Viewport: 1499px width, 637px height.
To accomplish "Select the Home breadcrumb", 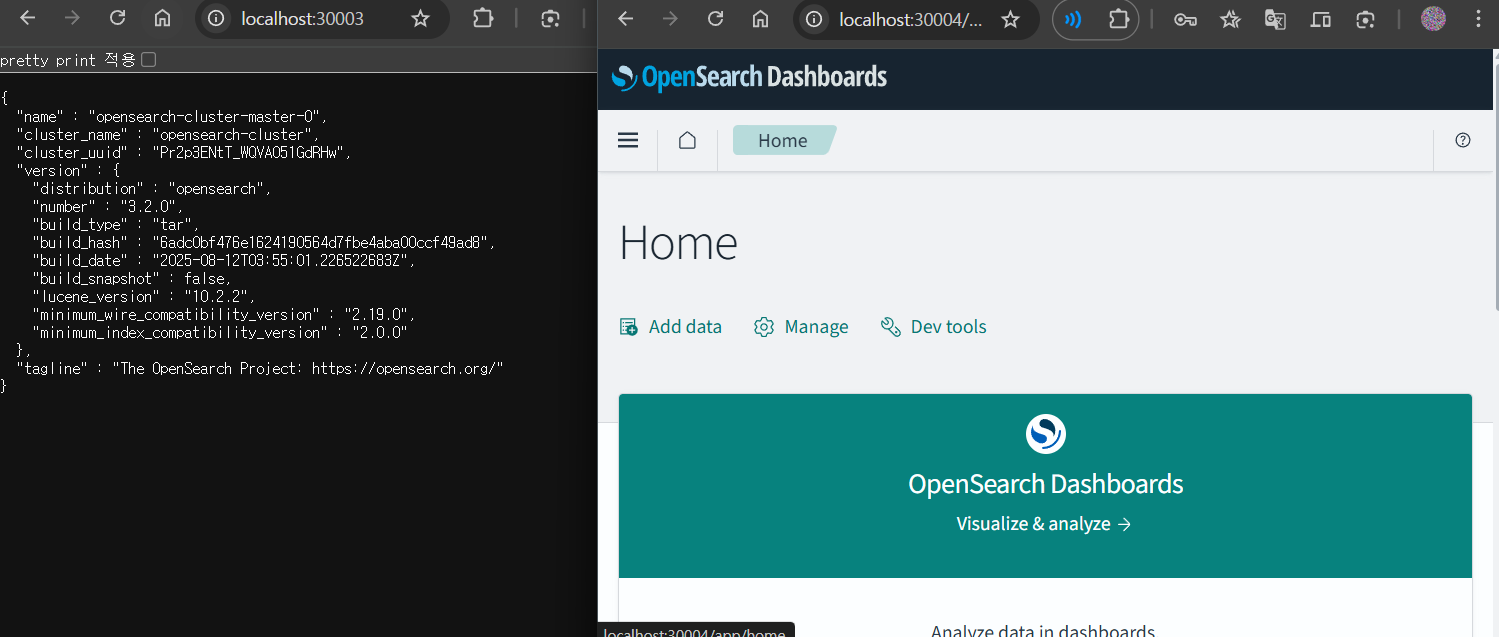I will [783, 141].
